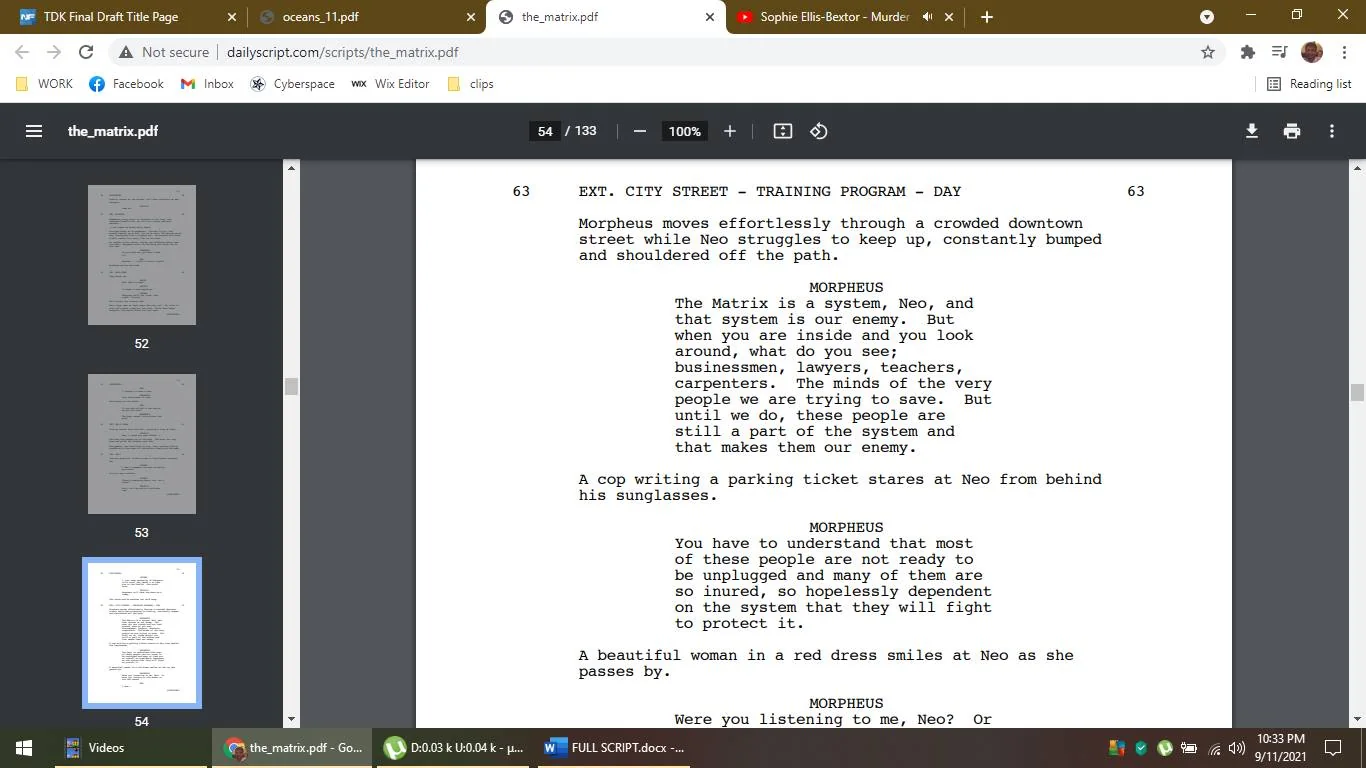Screen dimensions: 1366x768
Task: Open the tab search dropdown
Action: click(1207, 17)
